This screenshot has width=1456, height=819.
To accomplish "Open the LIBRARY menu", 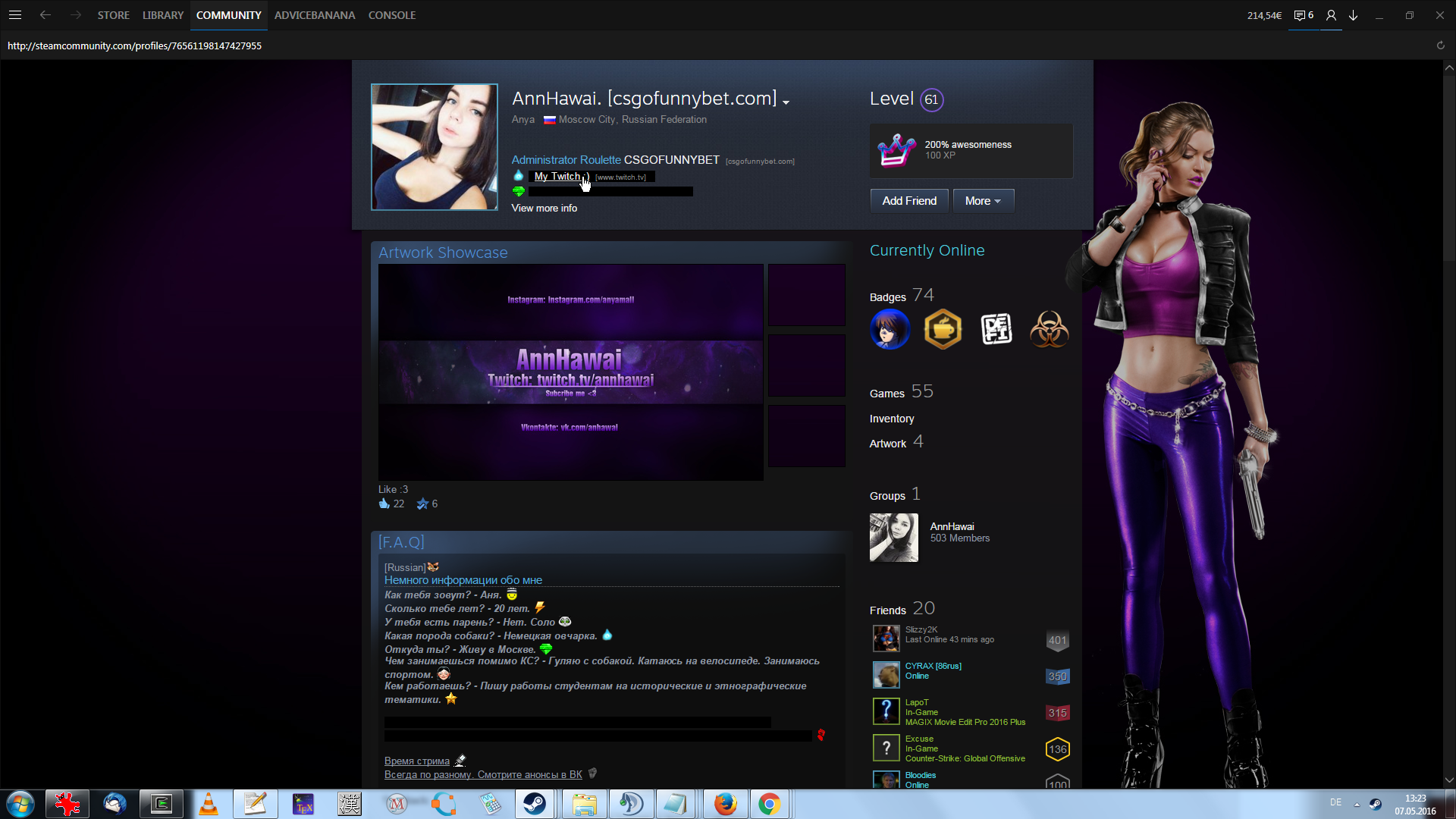I will click(x=163, y=15).
